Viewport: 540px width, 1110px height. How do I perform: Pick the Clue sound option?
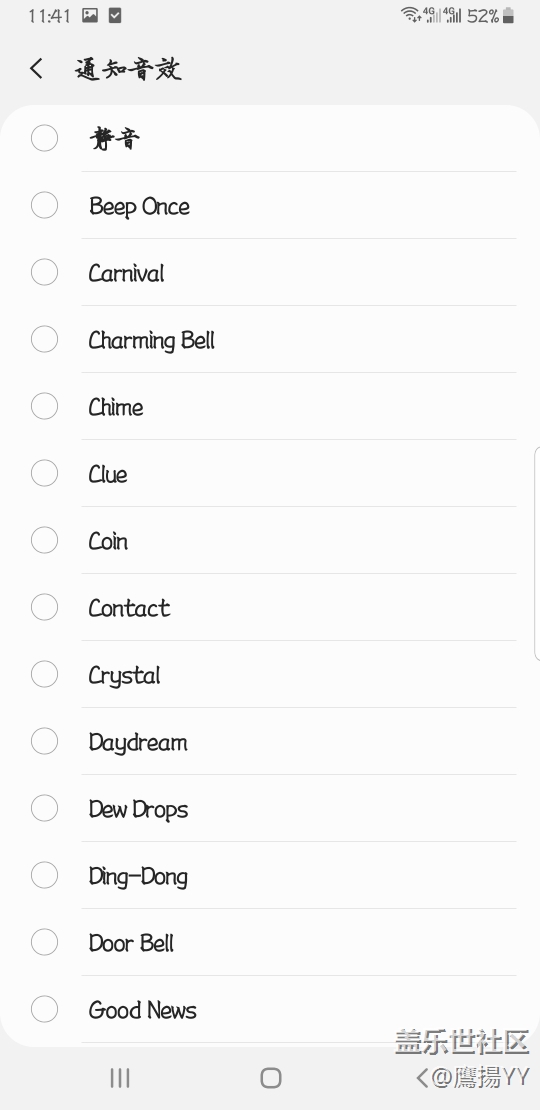tap(270, 473)
